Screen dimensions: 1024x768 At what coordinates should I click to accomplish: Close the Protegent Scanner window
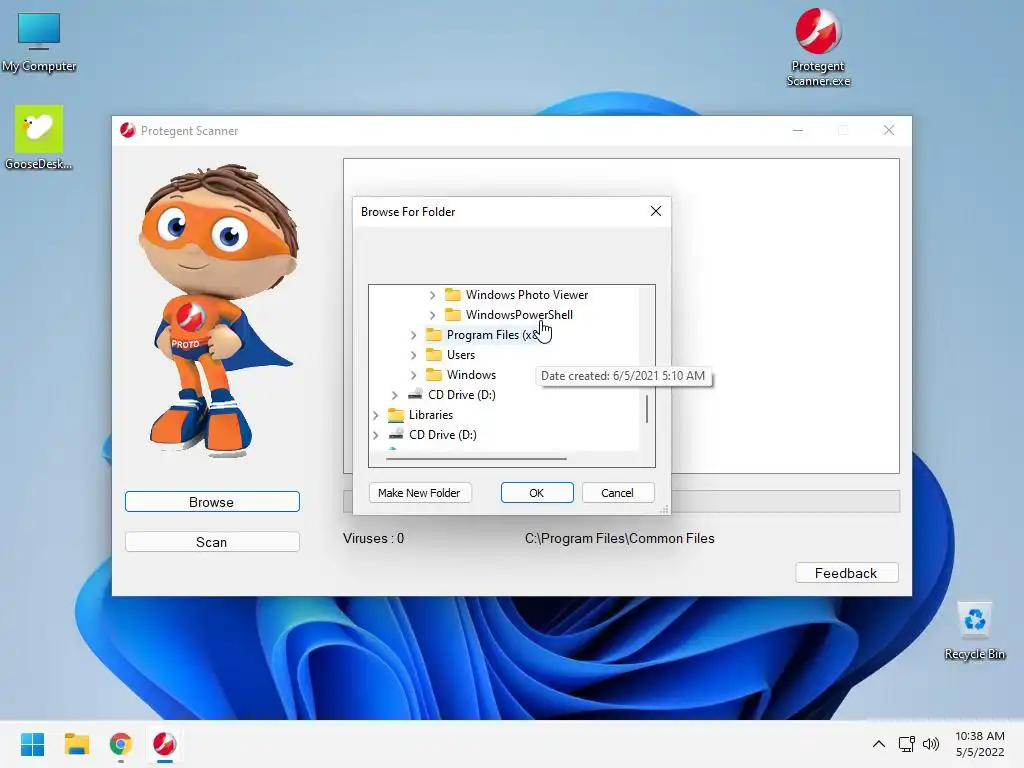click(889, 131)
